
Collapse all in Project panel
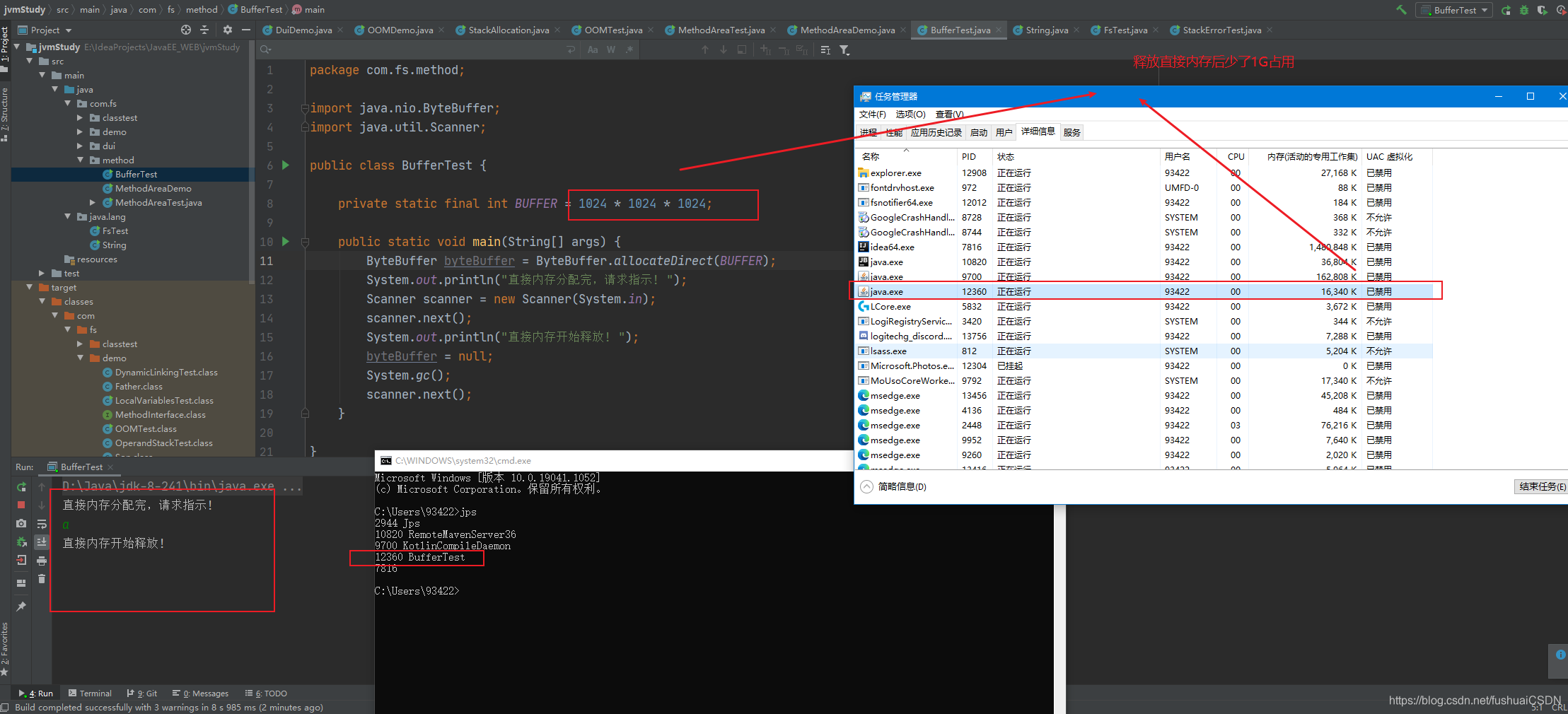204,30
